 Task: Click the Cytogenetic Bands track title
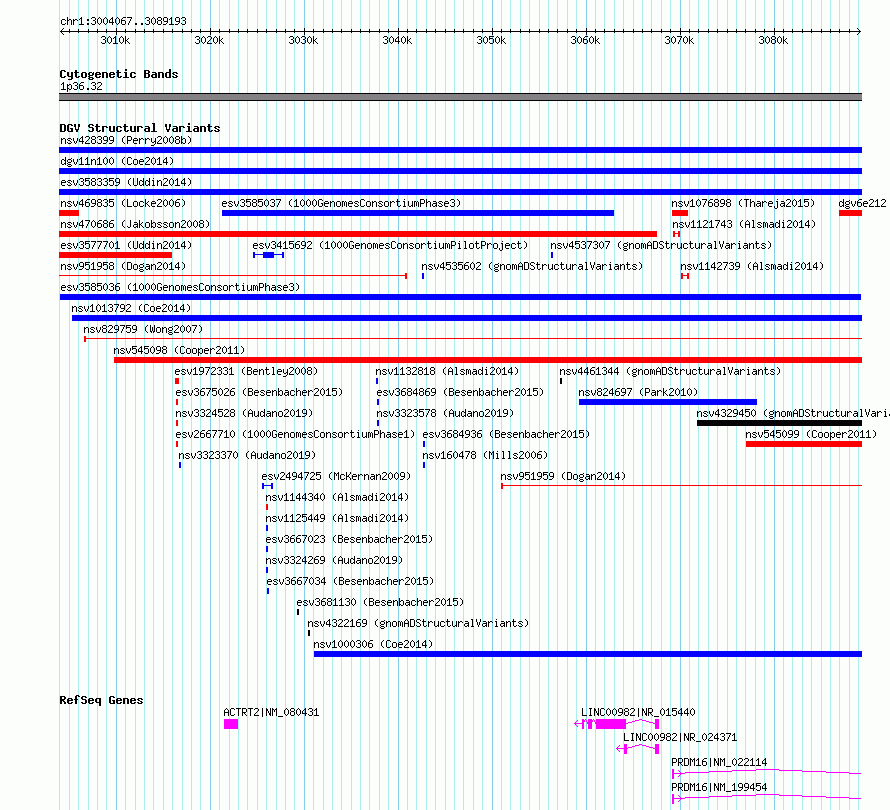[x=119, y=74]
